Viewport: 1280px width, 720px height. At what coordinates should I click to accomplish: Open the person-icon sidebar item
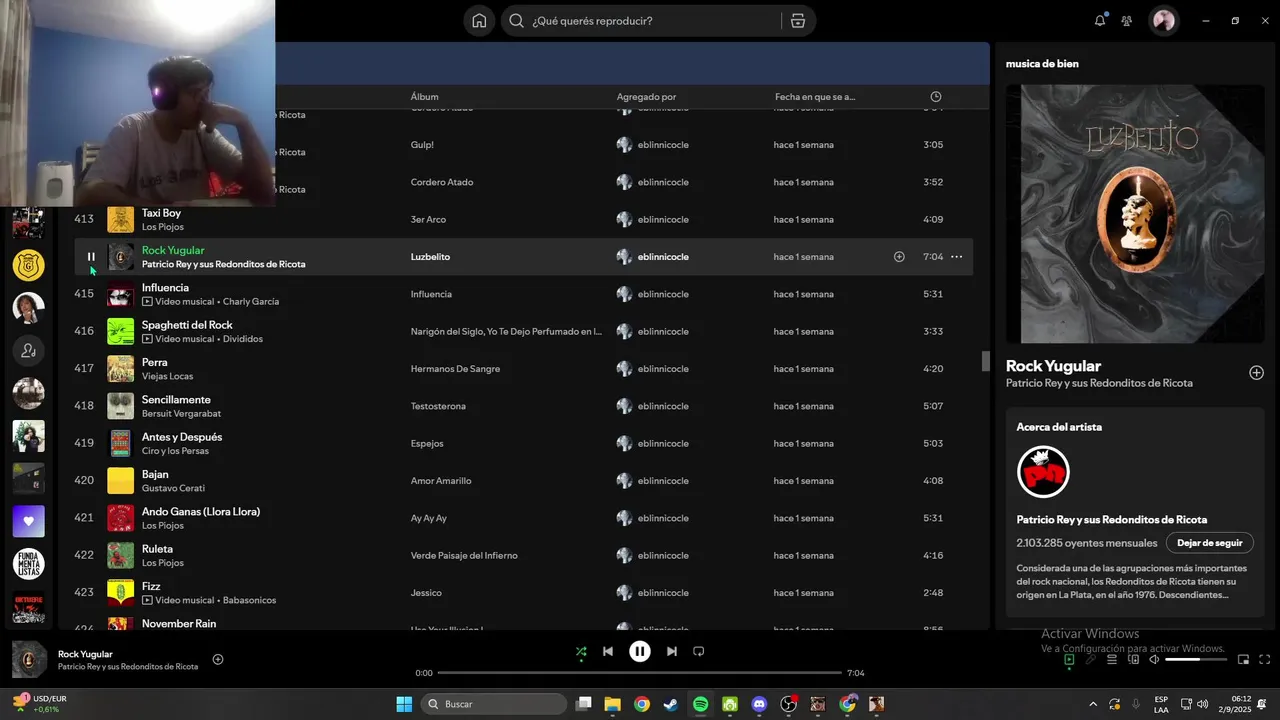point(28,351)
